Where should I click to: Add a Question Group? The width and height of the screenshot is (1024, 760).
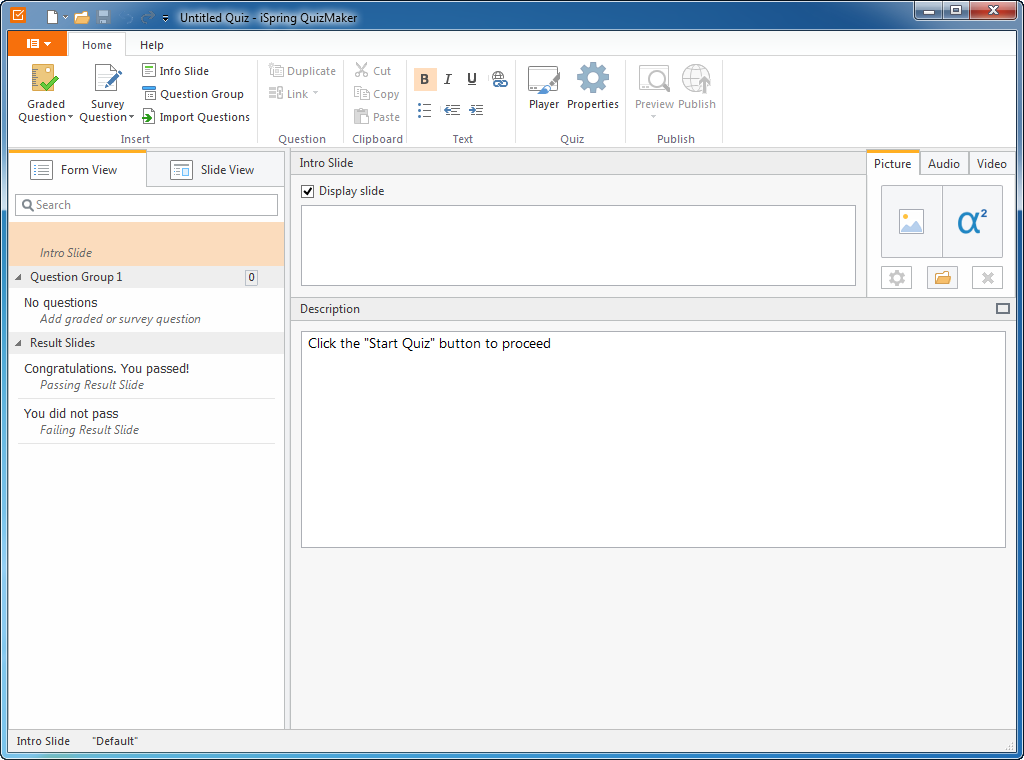193,94
